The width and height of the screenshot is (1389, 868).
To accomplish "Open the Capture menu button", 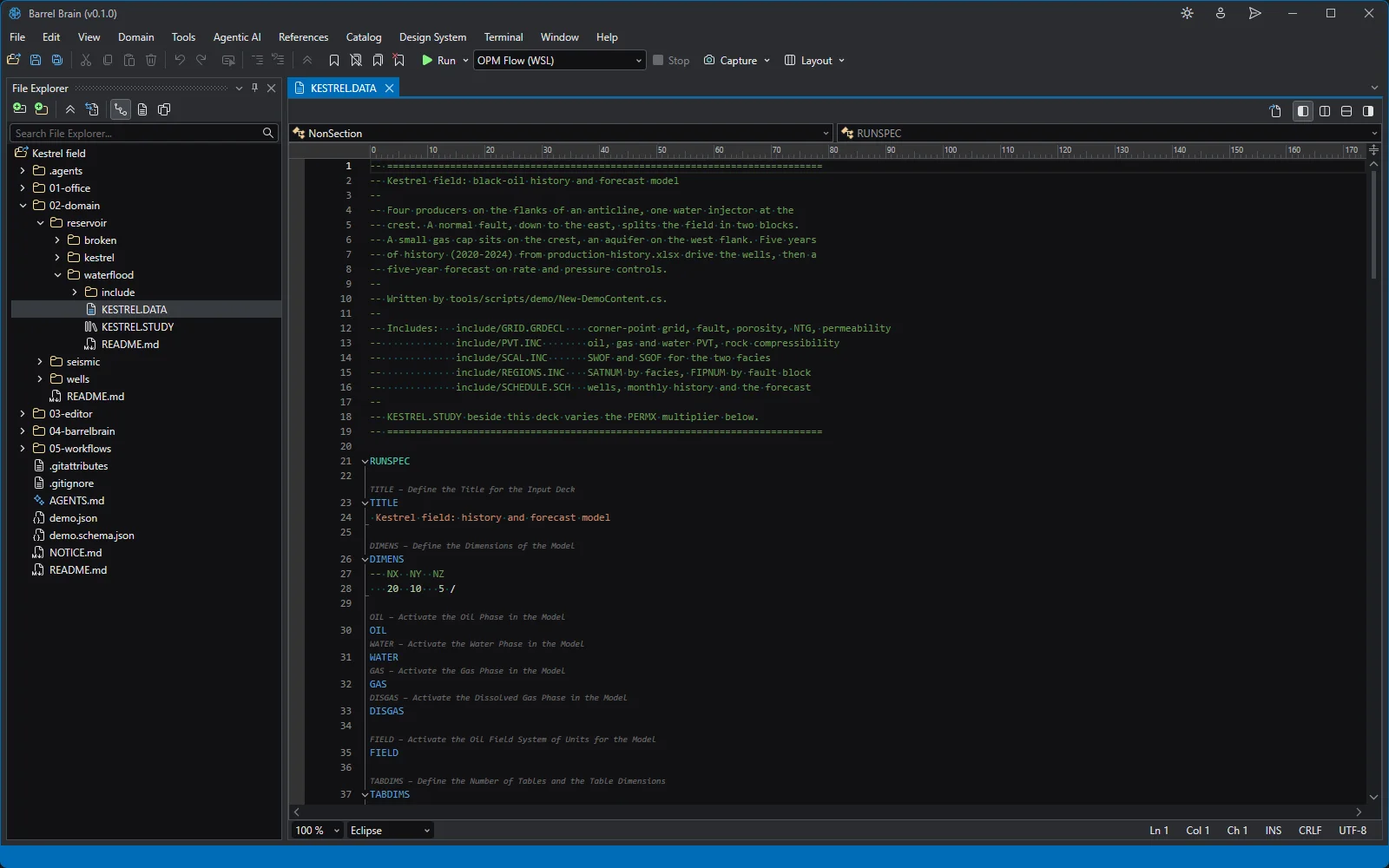I will [x=736, y=60].
